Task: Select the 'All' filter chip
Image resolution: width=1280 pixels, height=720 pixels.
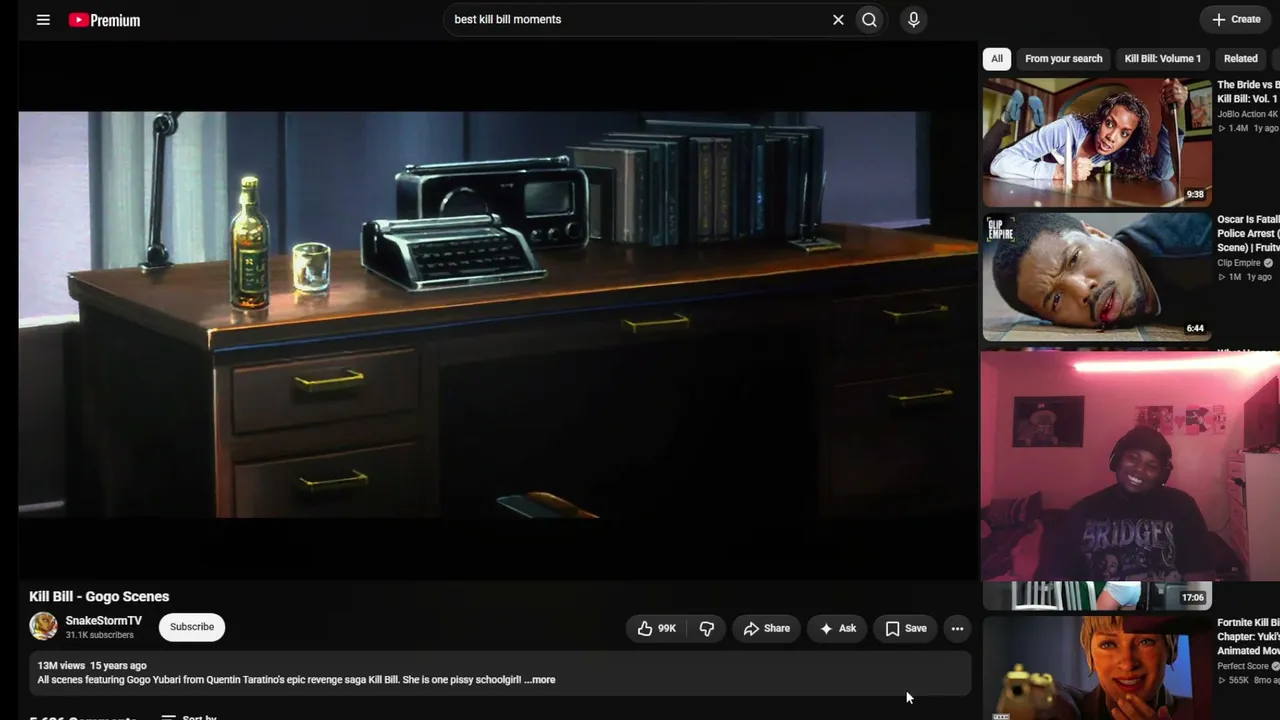Action: 996,58
